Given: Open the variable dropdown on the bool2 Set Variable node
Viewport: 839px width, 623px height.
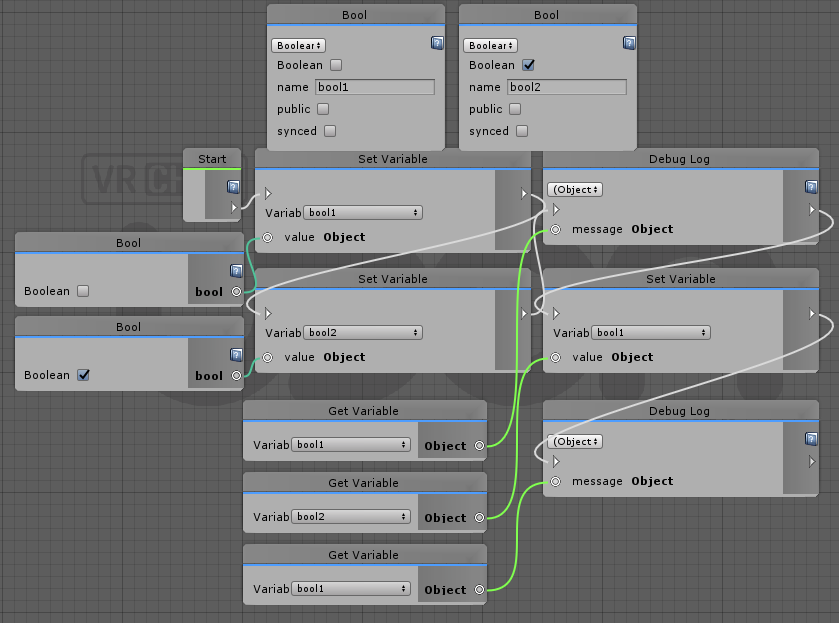Looking at the screenshot, I should 362,333.
